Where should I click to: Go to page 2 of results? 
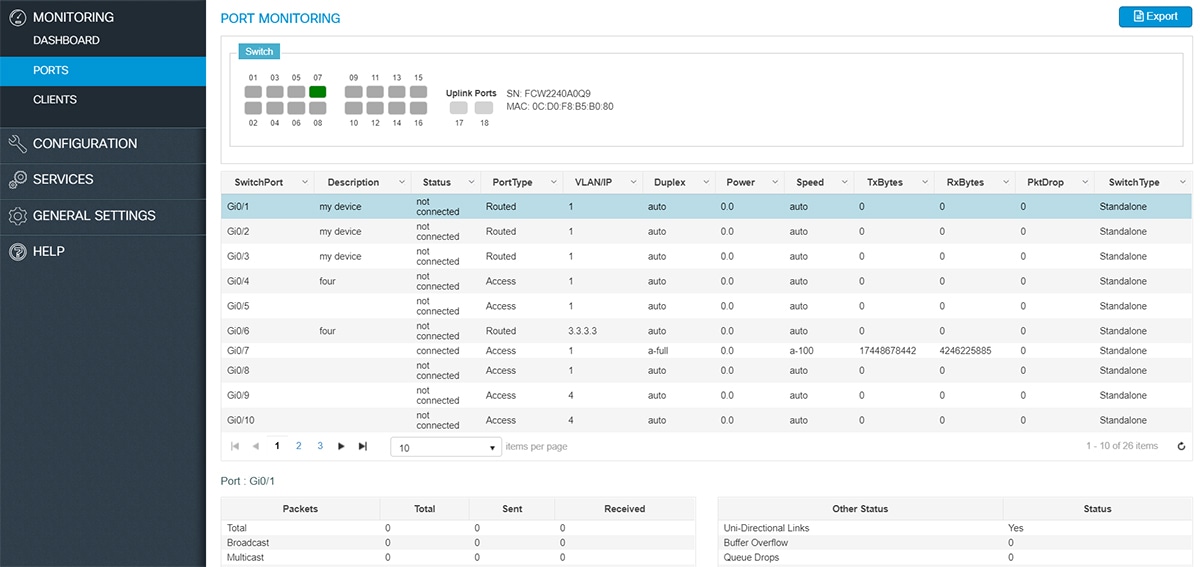tap(299, 446)
